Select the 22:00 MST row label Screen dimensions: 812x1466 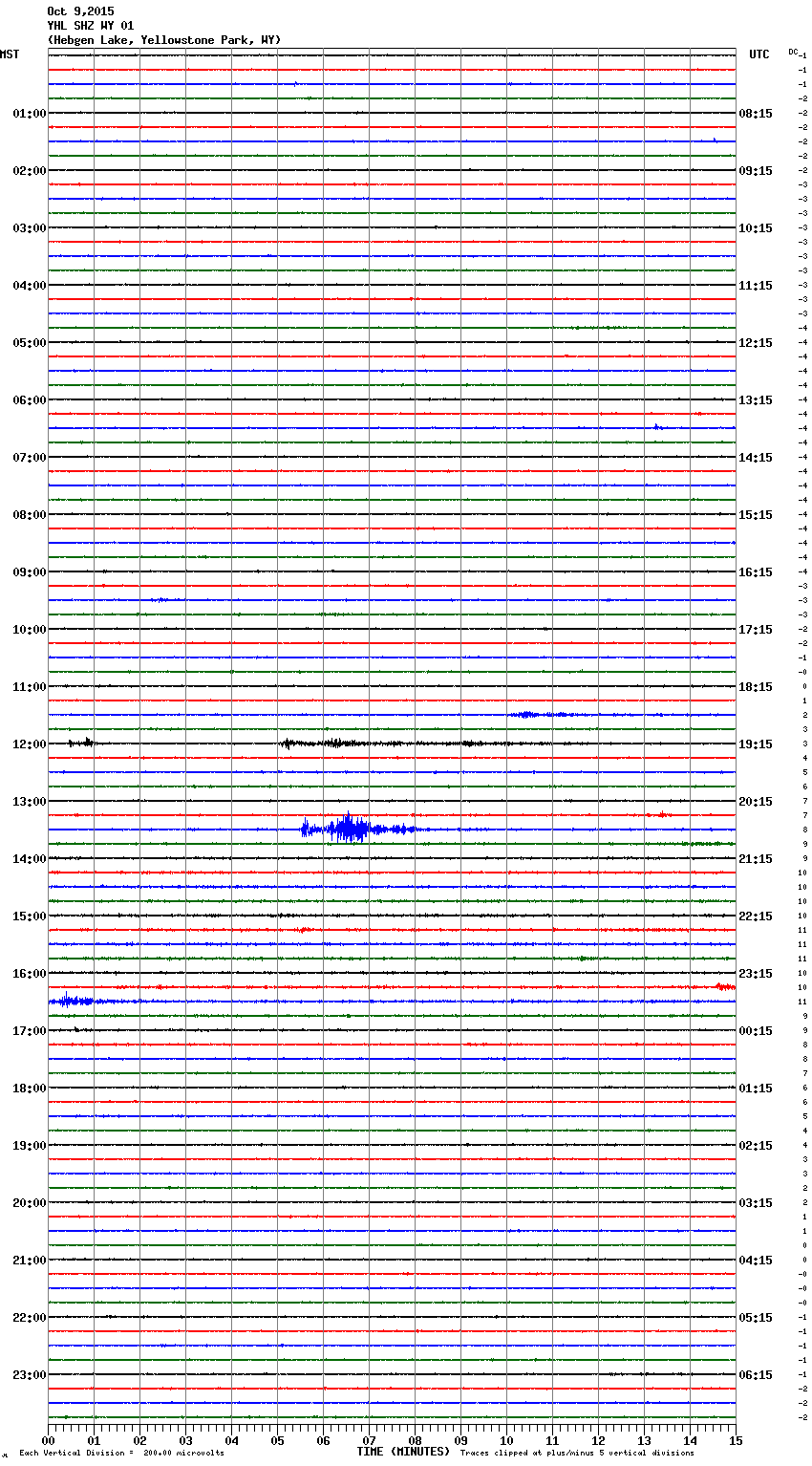point(29,1318)
